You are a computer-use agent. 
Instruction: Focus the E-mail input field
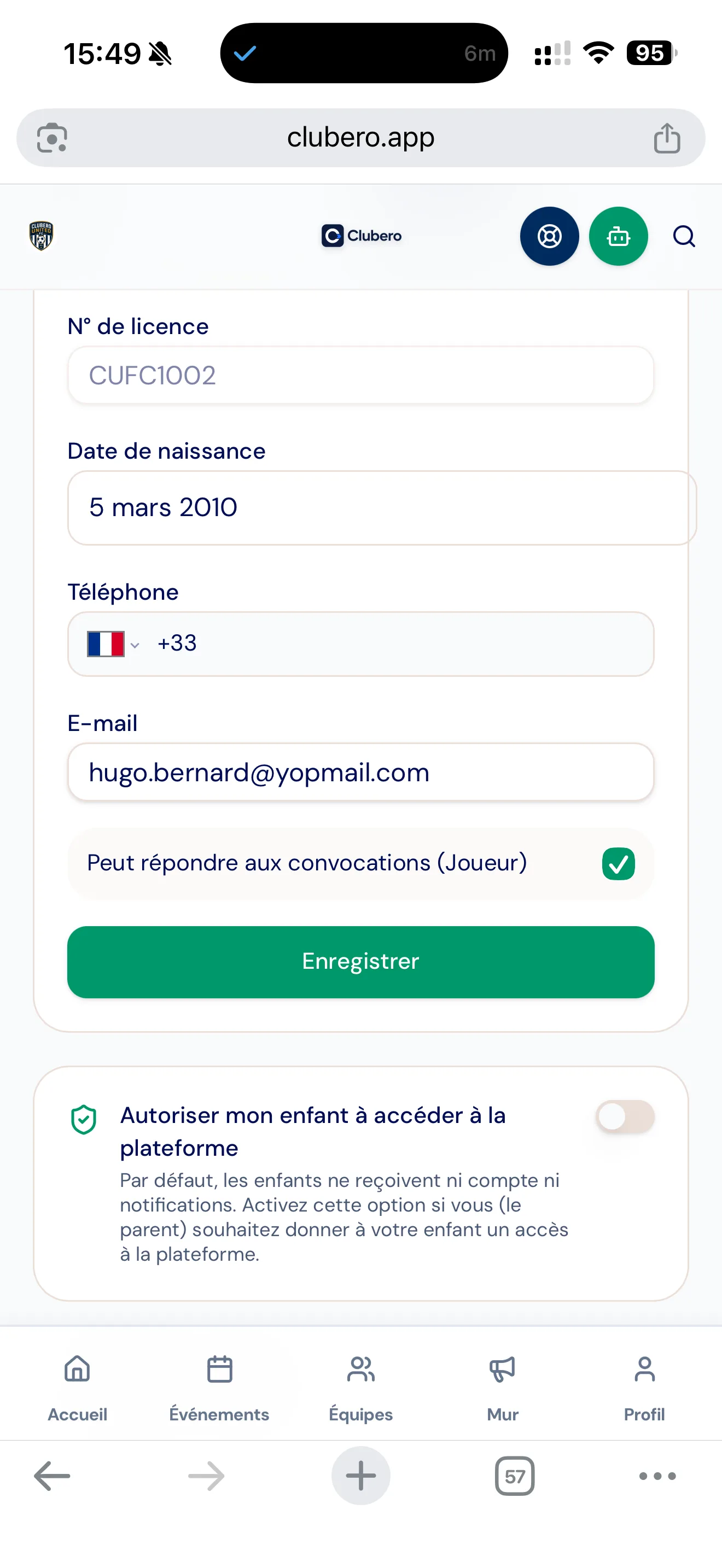click(360, 773)
